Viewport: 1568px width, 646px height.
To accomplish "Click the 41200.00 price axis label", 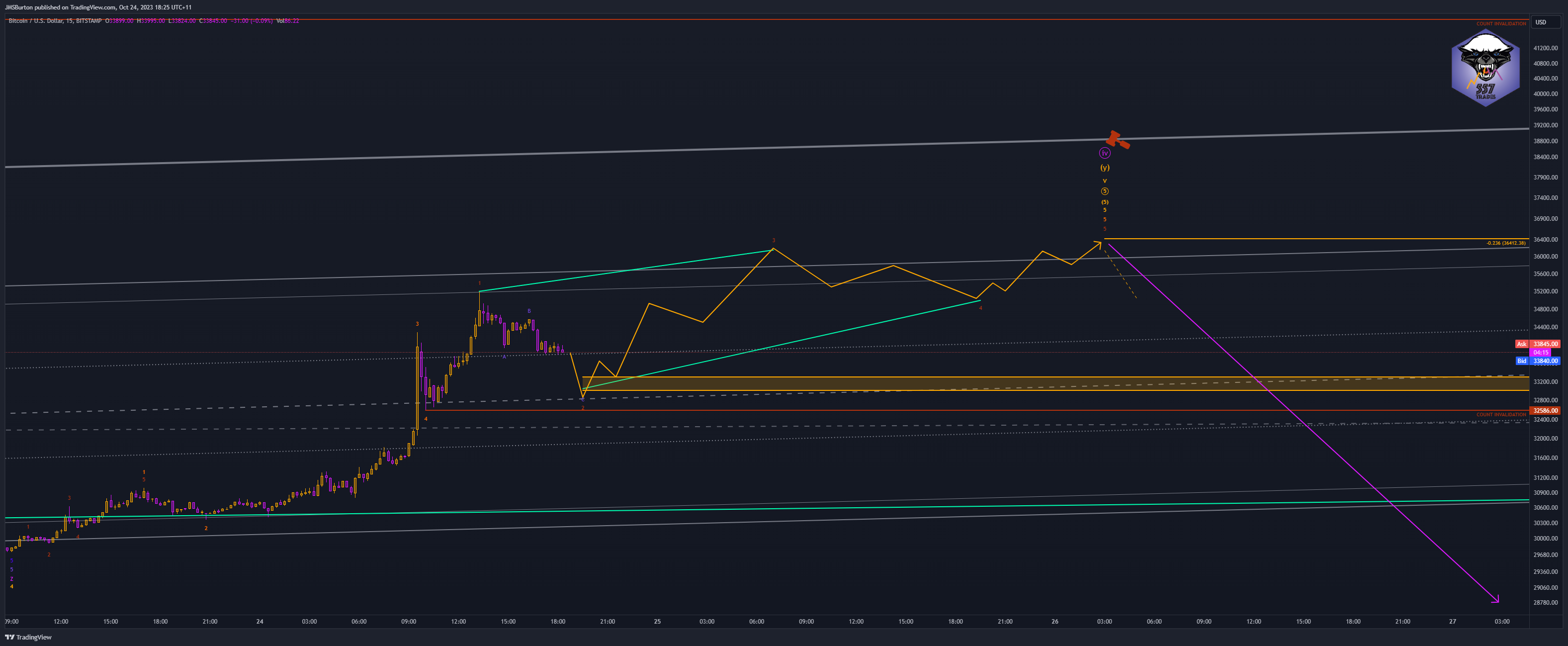I will click(x=1546, y=47).
